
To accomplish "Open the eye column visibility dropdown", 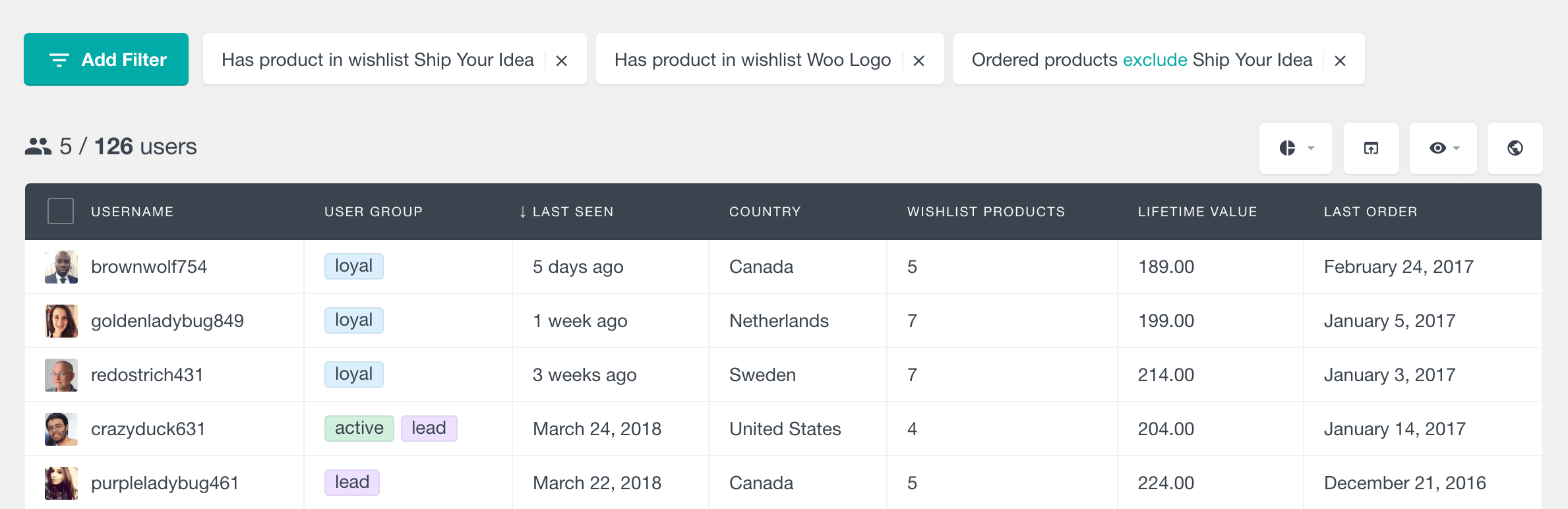I will tap(1443, 148).
